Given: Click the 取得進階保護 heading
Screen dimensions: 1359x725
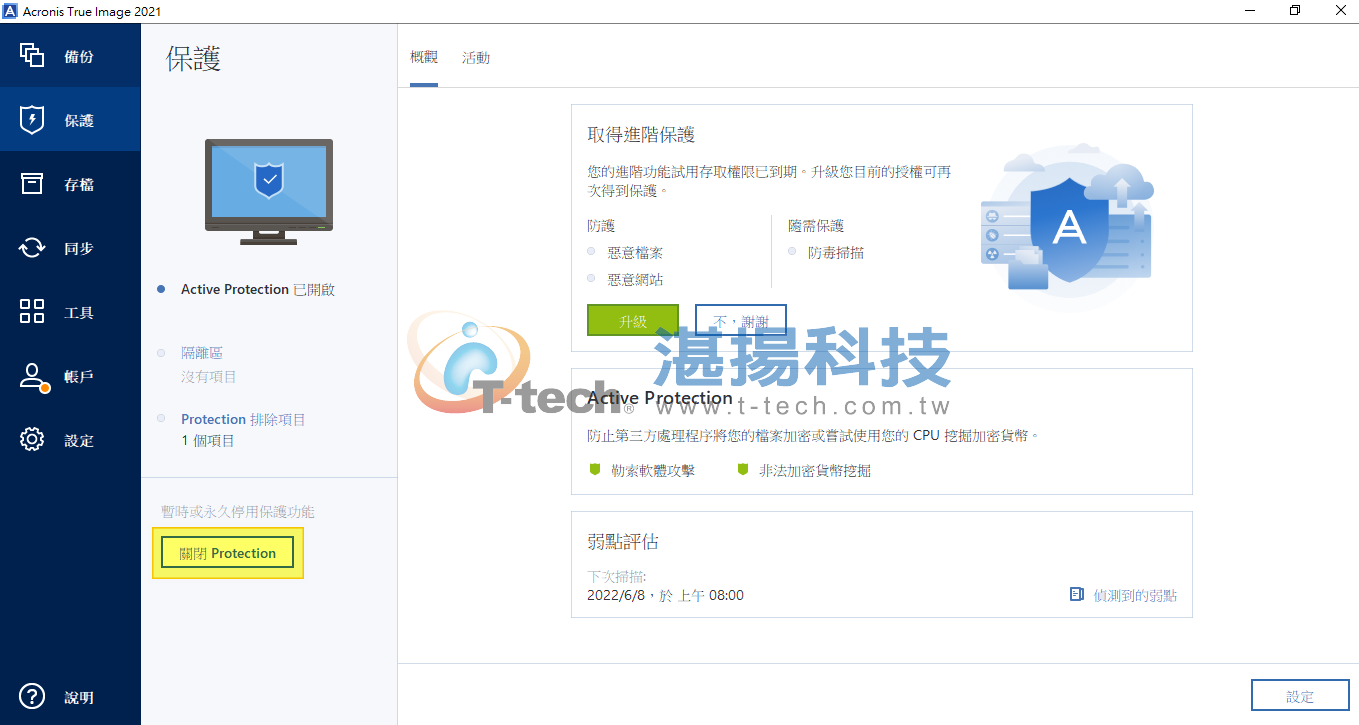Looking at the screenshot, I should [641, 135].
